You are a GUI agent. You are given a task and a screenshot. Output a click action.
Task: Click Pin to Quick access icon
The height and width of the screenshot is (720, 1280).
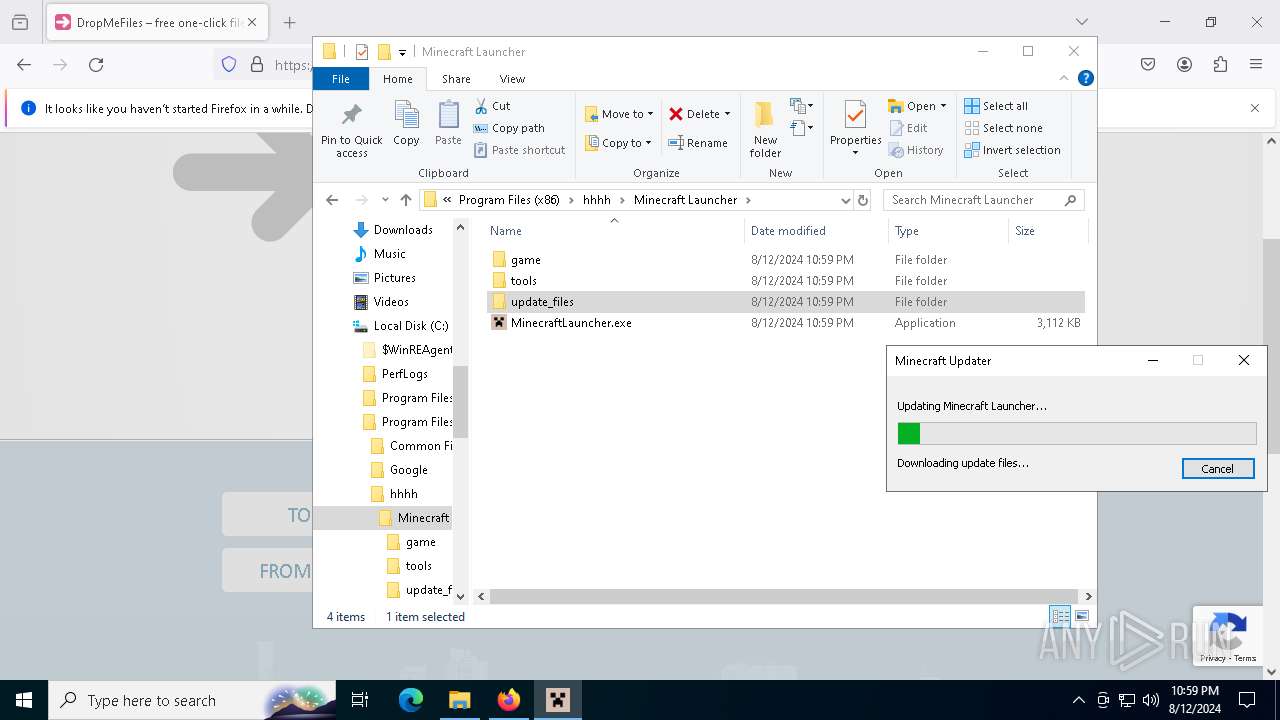351,129
